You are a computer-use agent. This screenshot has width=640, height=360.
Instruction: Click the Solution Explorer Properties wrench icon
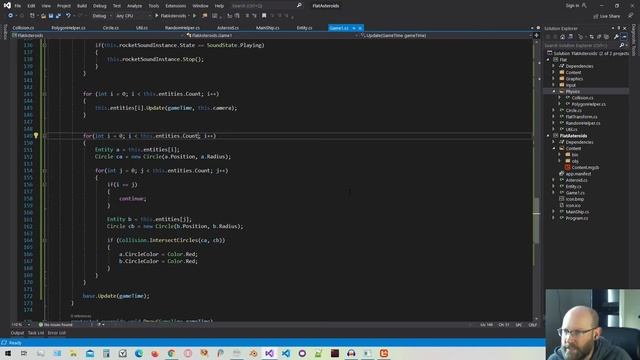click(x=616, y=37)
